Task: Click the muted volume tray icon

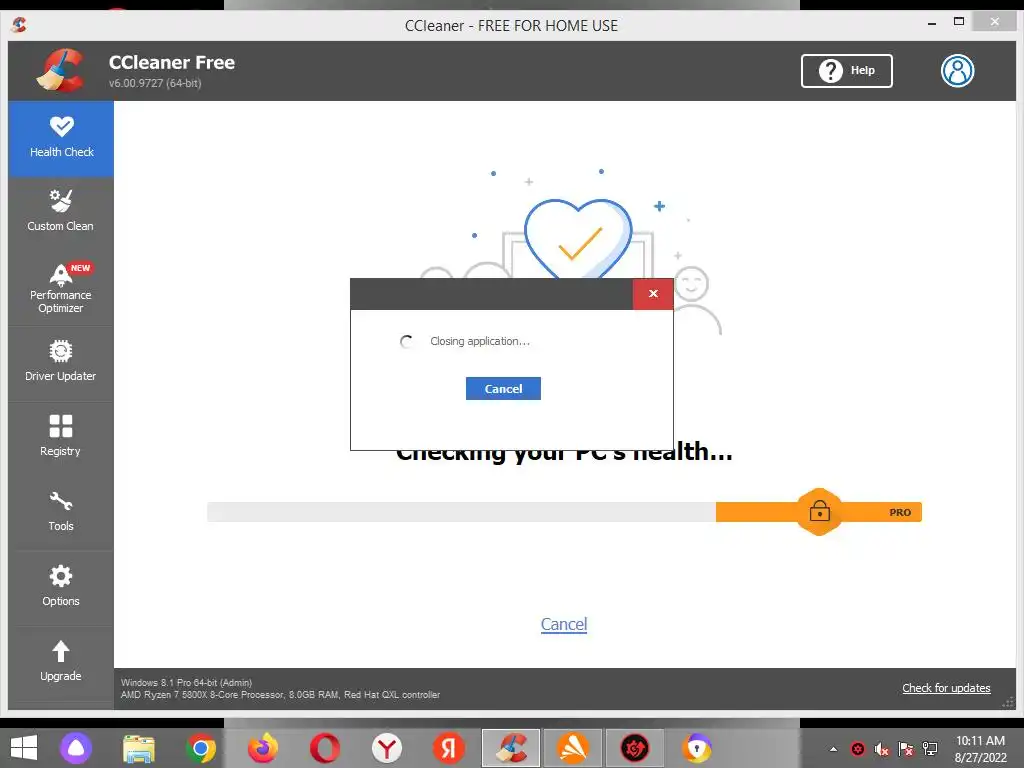Action: [882, 749]
